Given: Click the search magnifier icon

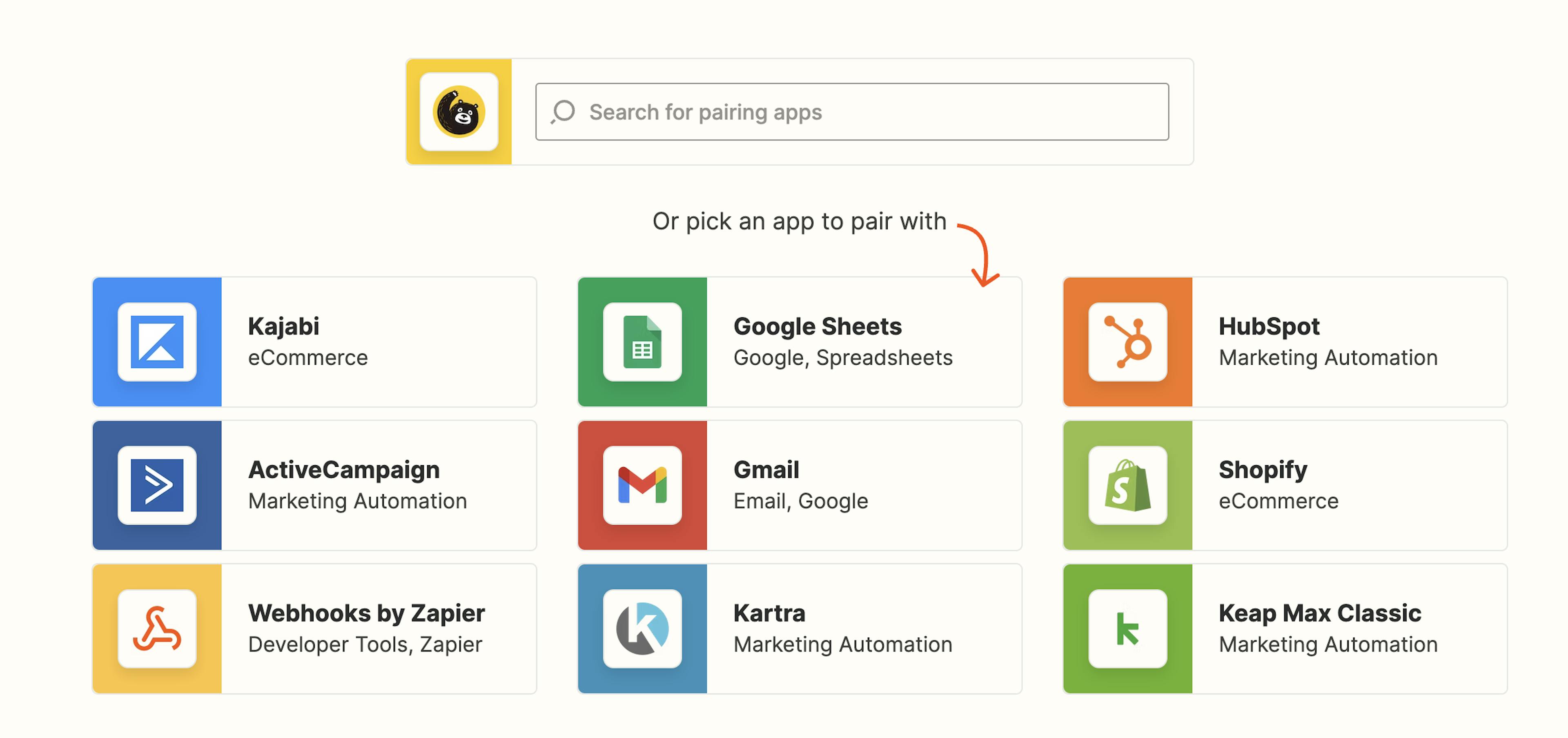Looking at the screenshot, I should [x=563, y=112].
